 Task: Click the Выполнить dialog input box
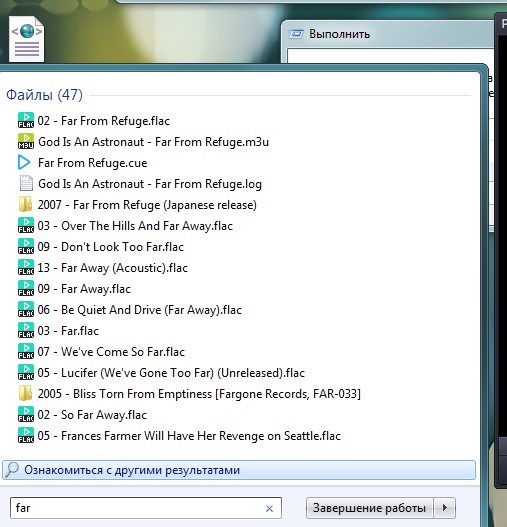390,56
